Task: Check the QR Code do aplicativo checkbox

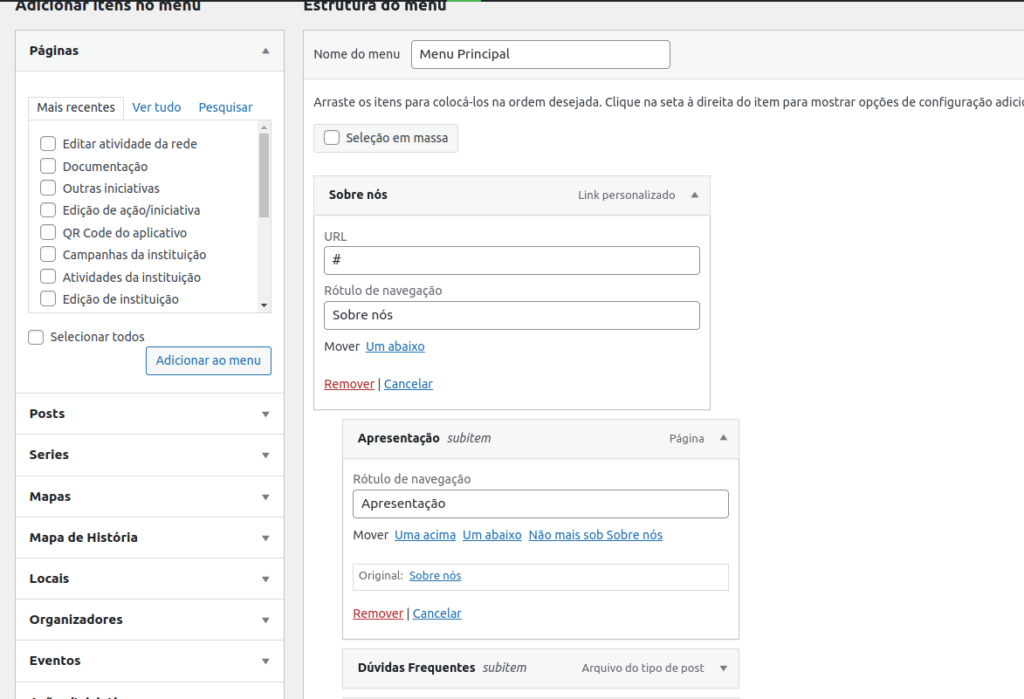Action: pos(48,232)
